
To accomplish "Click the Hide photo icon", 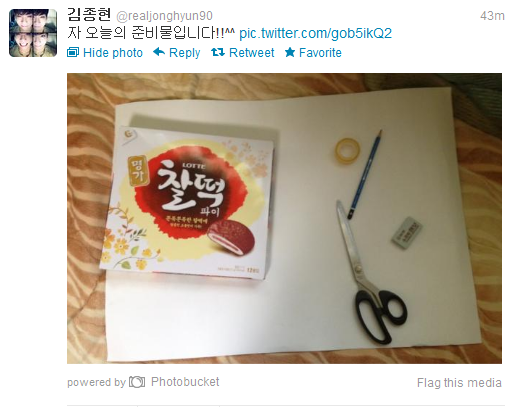I will click(x=73, y=53).
